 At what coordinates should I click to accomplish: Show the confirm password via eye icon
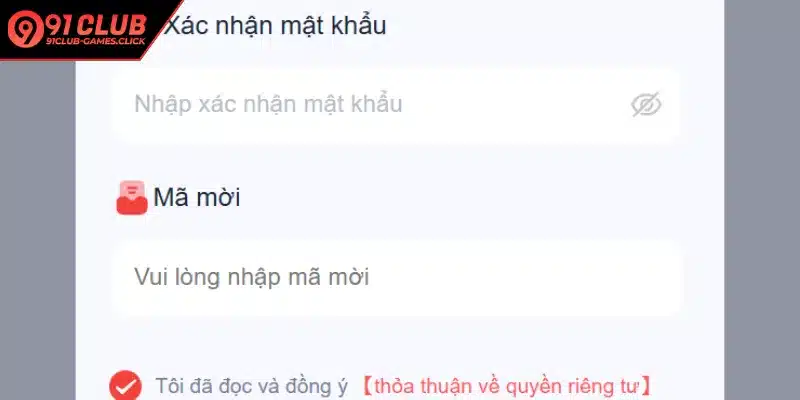[646, 105]
